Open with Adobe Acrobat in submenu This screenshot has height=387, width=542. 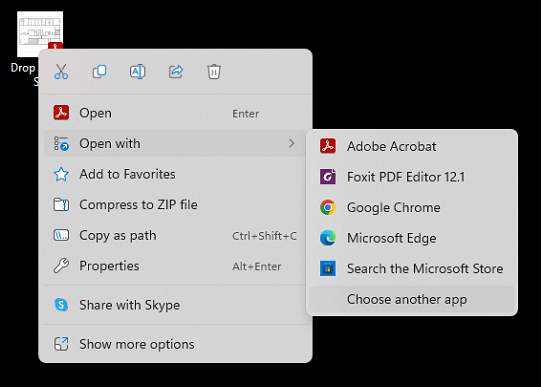[412, 147]
